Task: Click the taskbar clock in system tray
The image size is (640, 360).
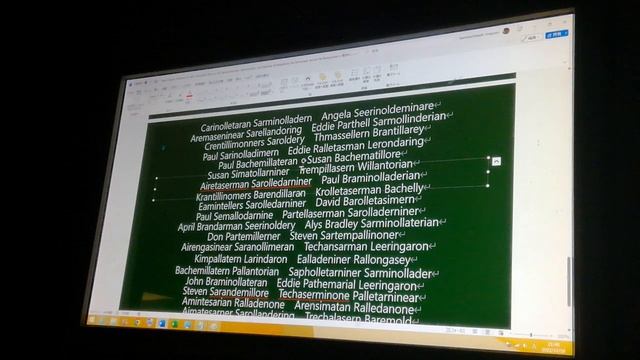Action: [554, 348]
